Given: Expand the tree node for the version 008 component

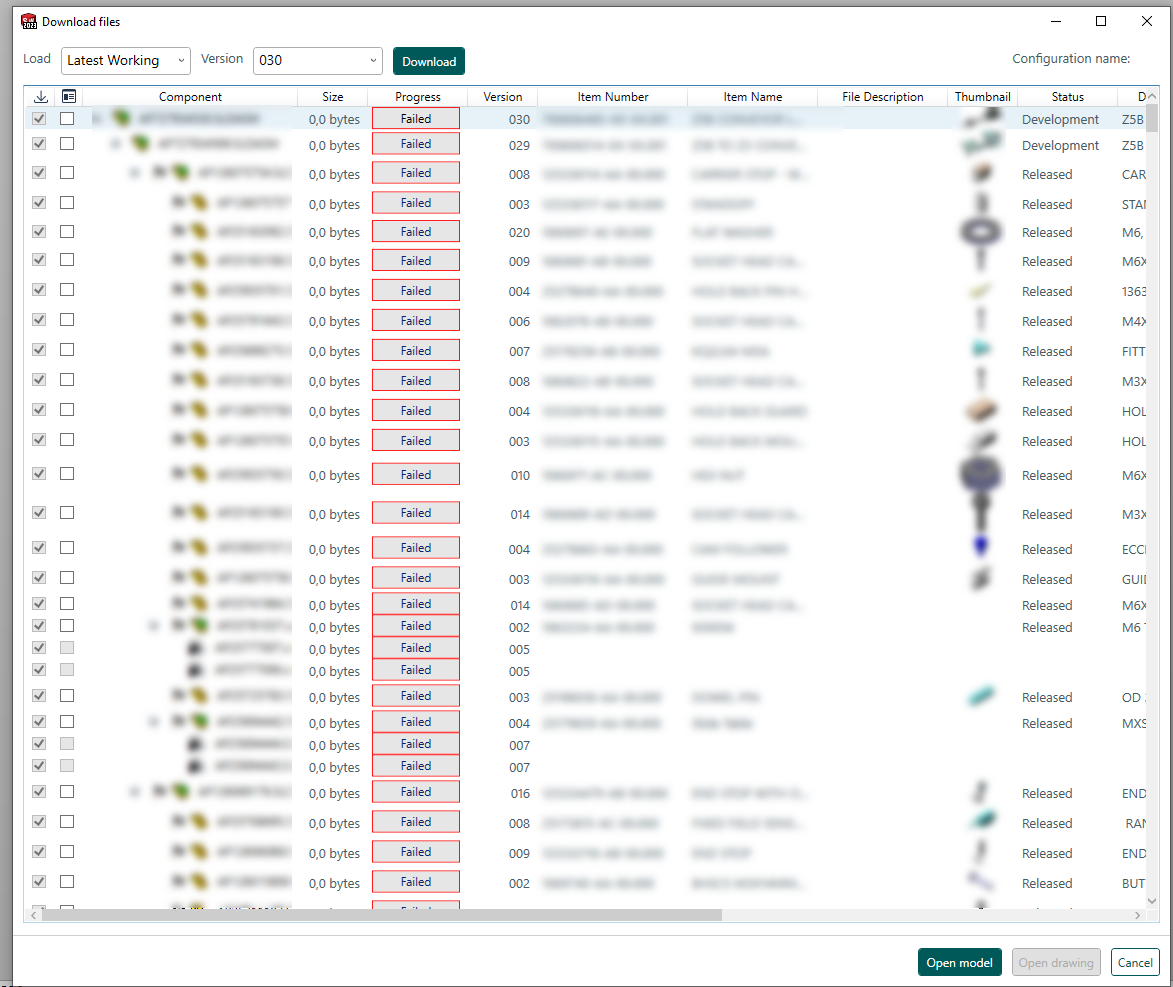Looking at the screenshot, I should (x=135, y=173).
